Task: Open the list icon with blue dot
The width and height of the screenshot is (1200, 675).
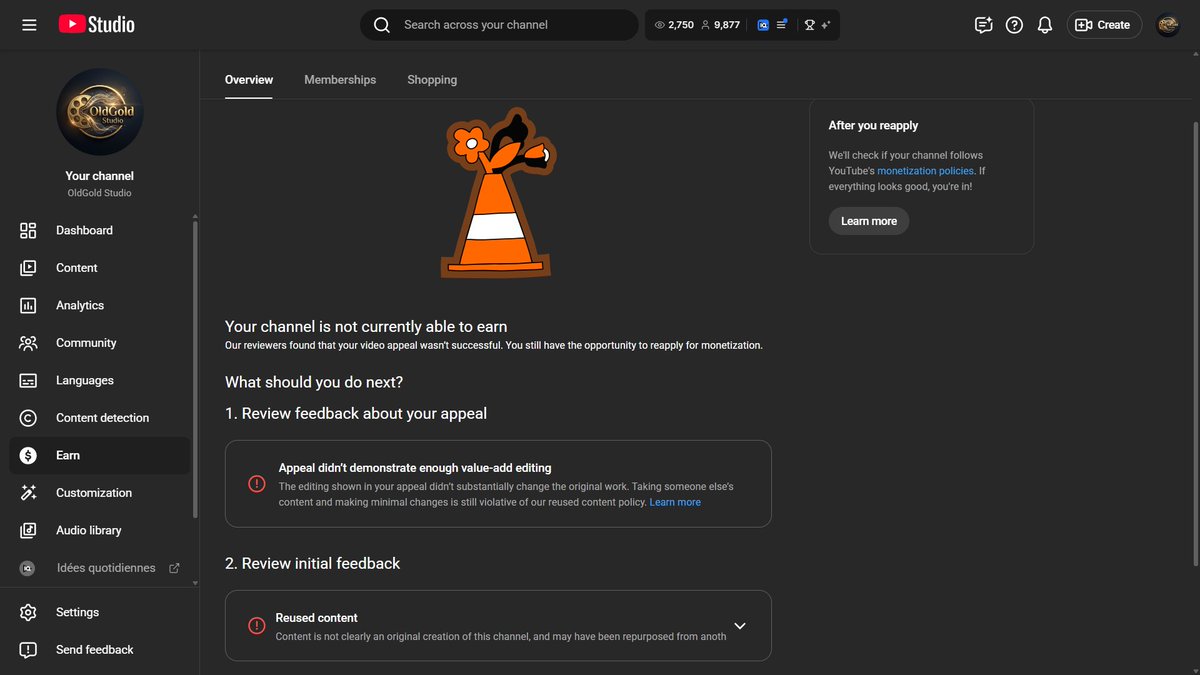Action: click(782, 25)
